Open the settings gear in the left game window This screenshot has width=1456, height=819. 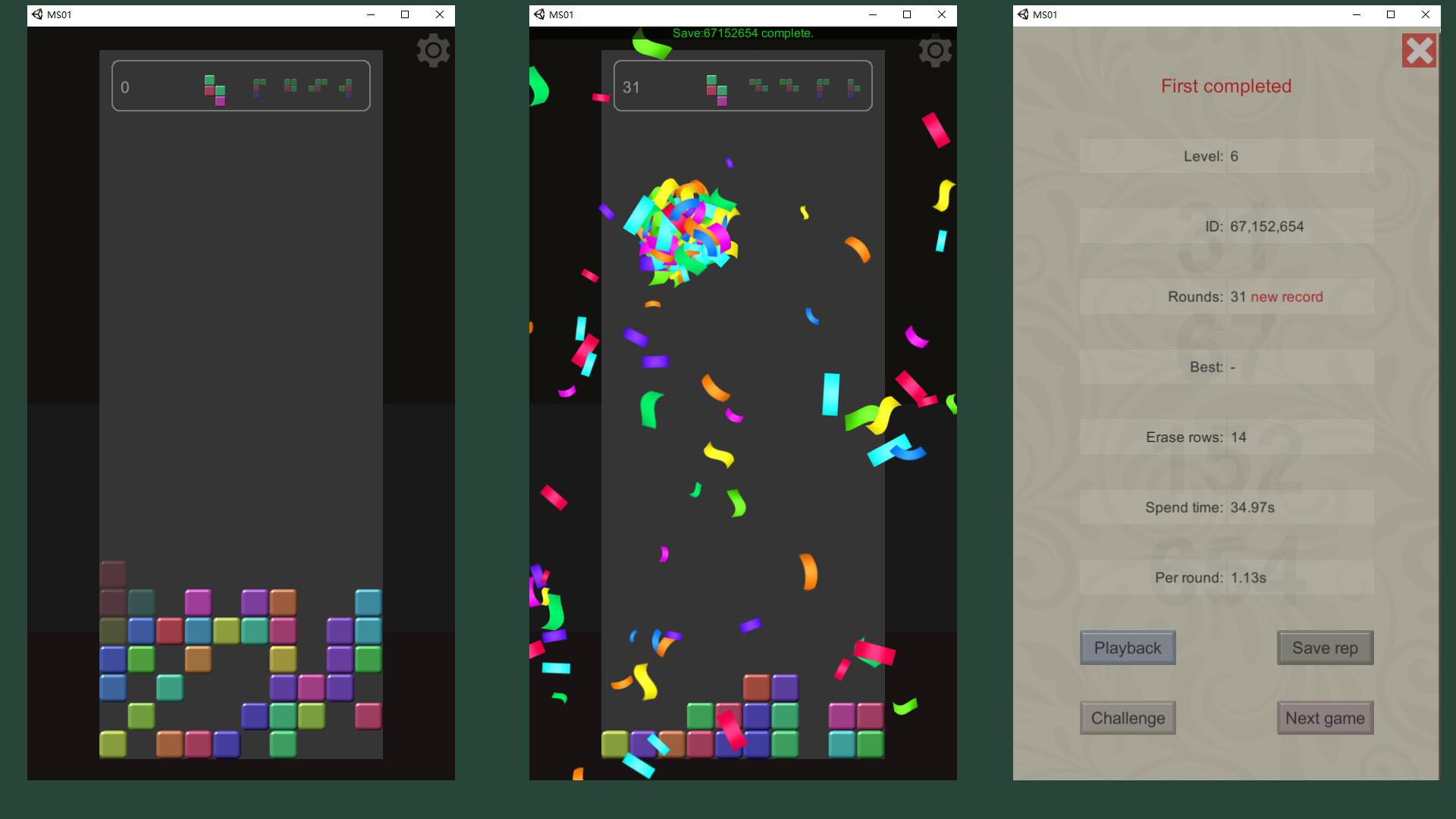433,50
